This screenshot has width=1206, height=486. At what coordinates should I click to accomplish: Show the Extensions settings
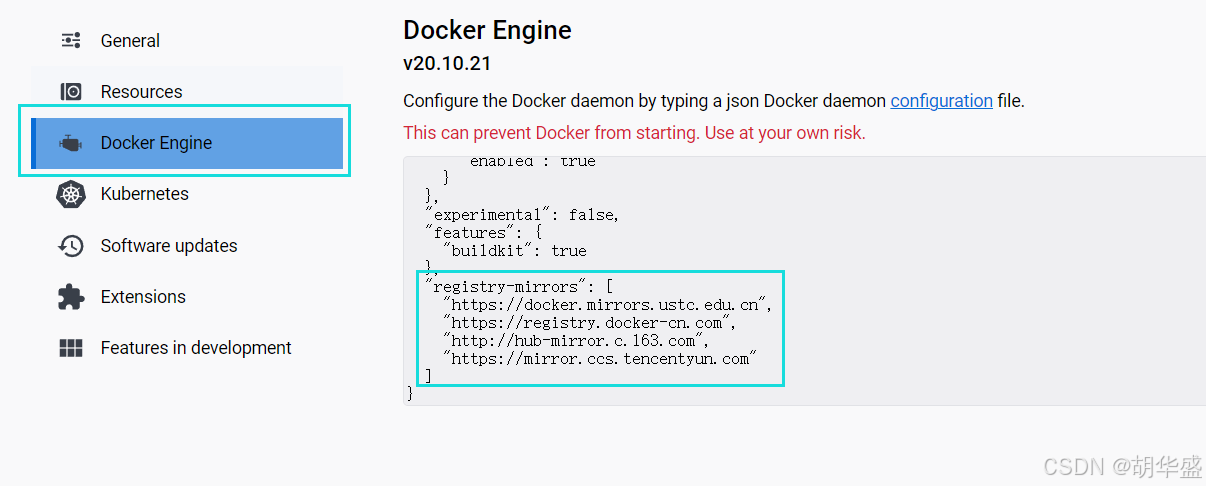coord(143,297)
